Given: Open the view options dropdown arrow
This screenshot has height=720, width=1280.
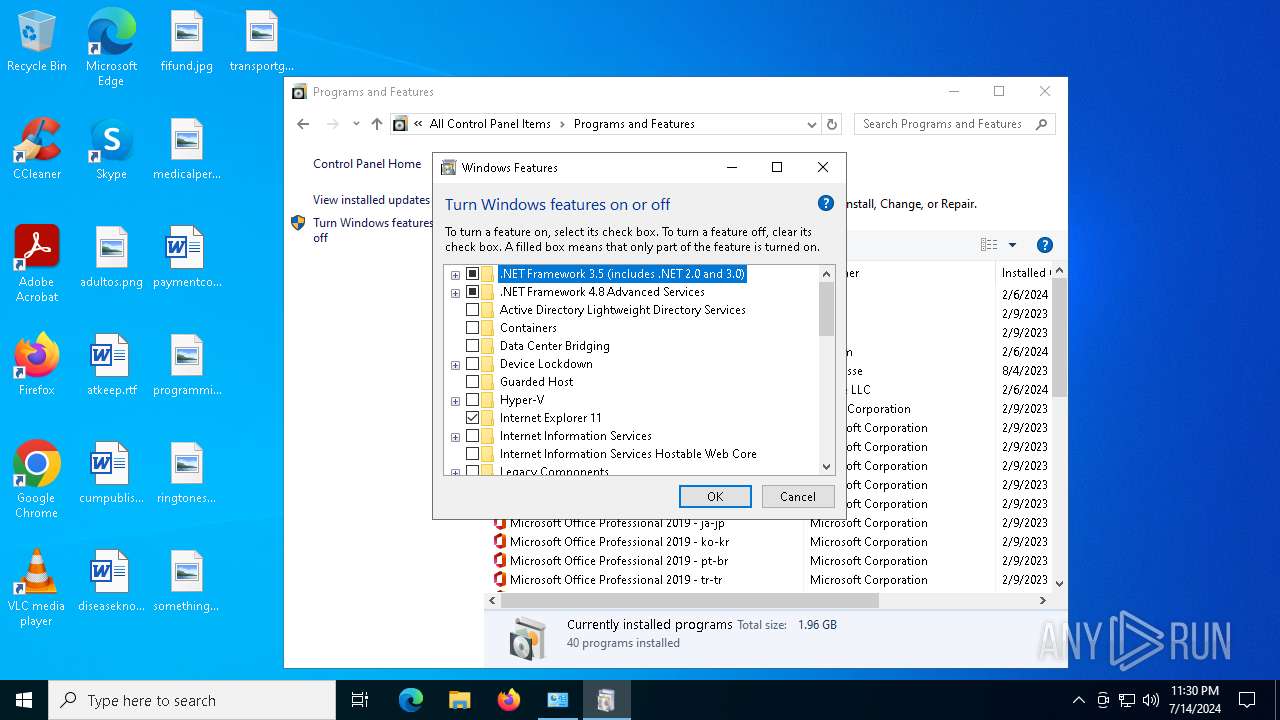Looking at the screenshot, I should tap(1012, 245).
